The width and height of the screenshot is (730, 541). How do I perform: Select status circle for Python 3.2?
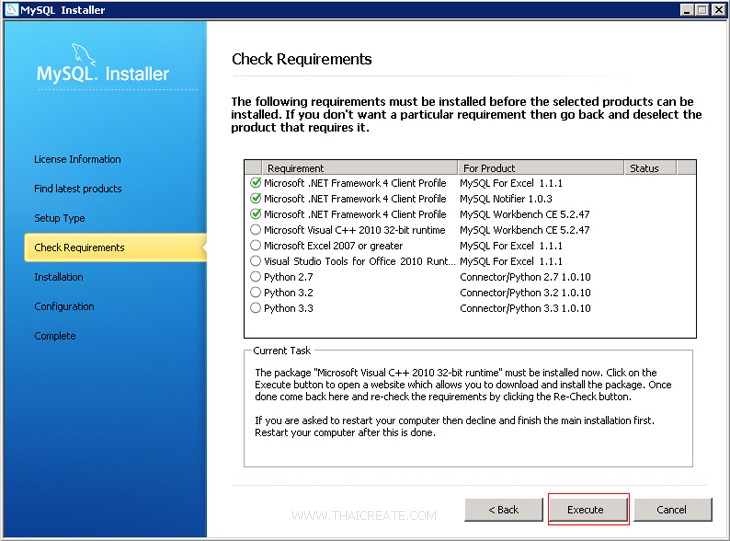pos(255,292)
